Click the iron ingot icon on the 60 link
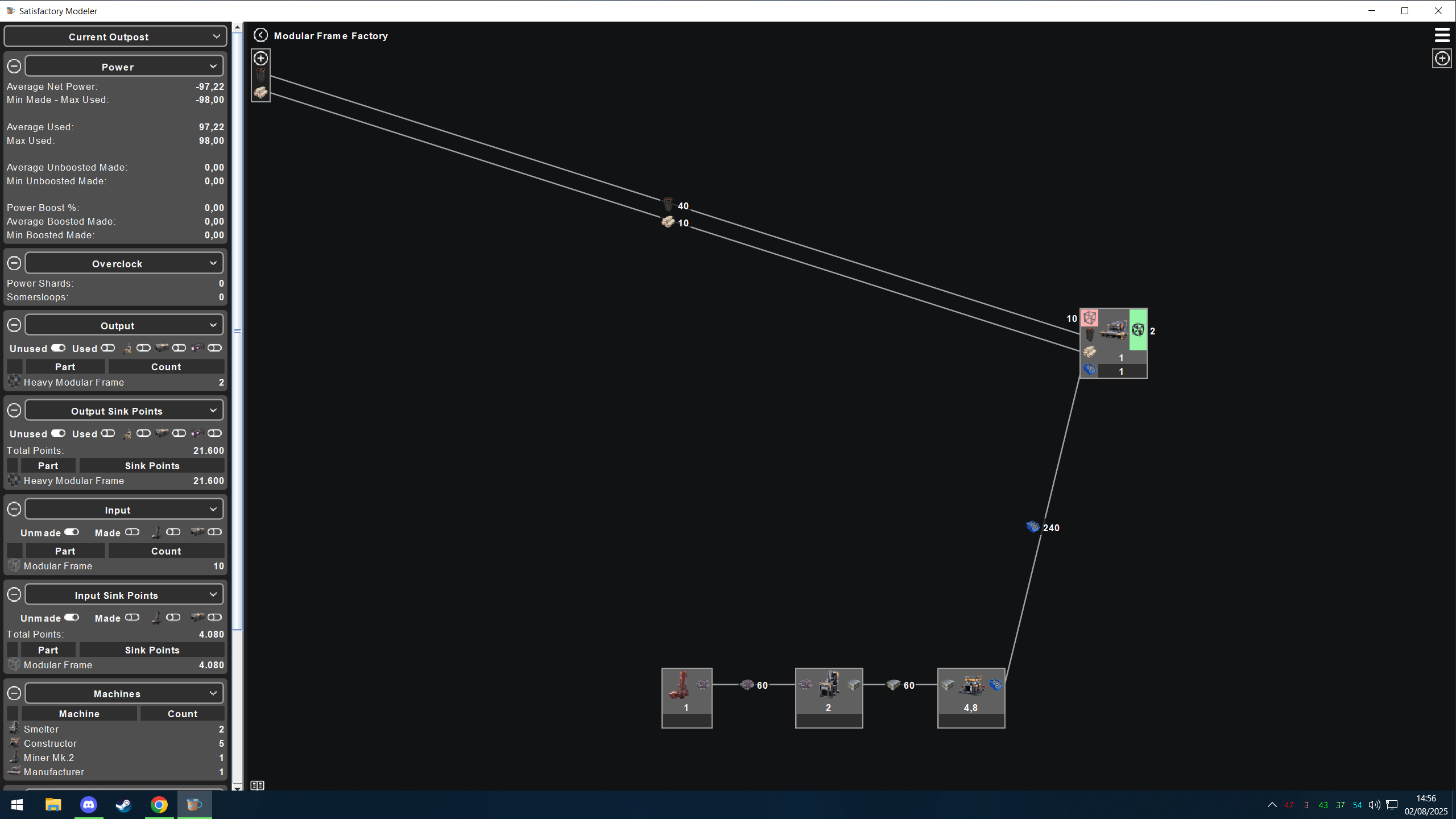 pos(894,684)
